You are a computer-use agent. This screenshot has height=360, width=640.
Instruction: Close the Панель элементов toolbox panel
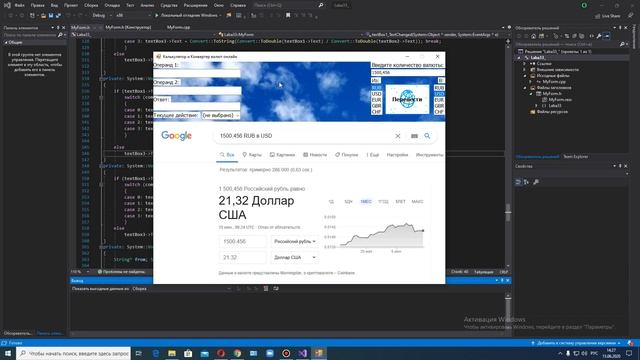pyautogui.click(x=63, y=28)
